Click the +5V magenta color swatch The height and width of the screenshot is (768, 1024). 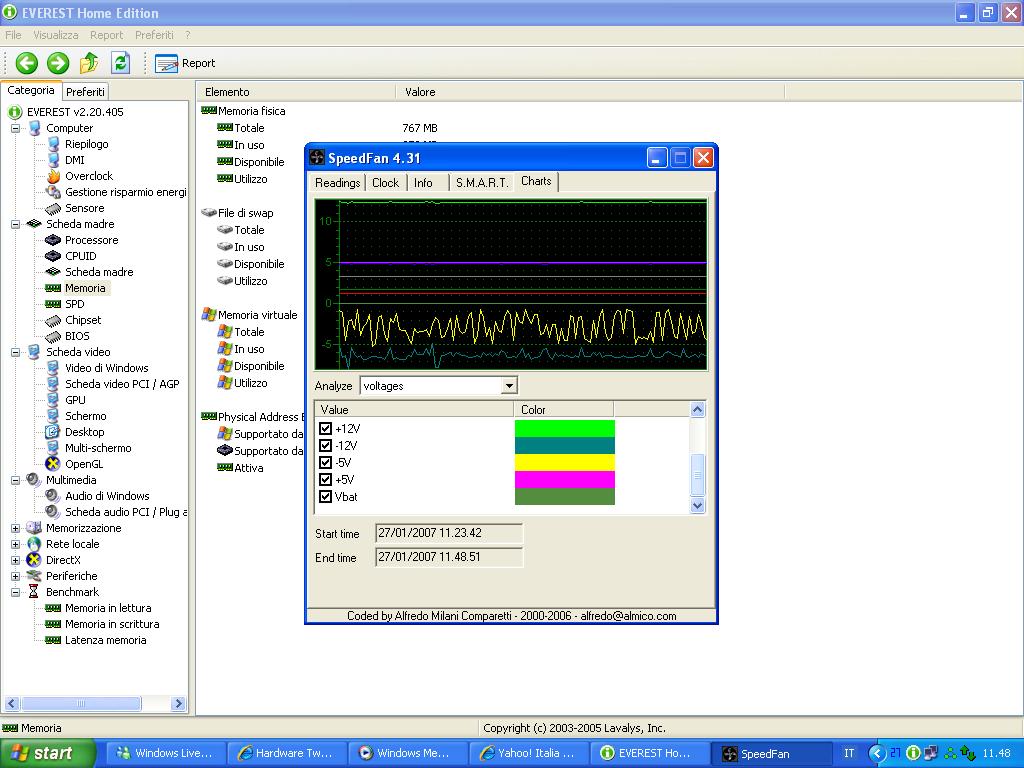click(x=564, y=479)
